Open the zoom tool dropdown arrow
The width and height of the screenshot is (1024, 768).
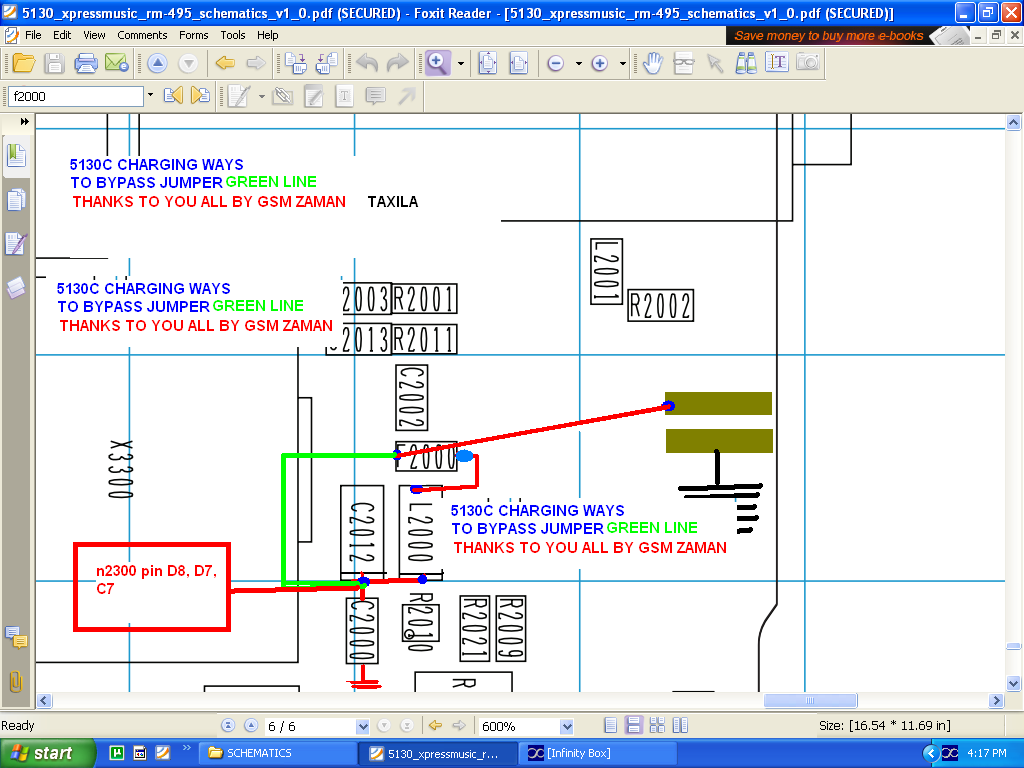(461, 63)
